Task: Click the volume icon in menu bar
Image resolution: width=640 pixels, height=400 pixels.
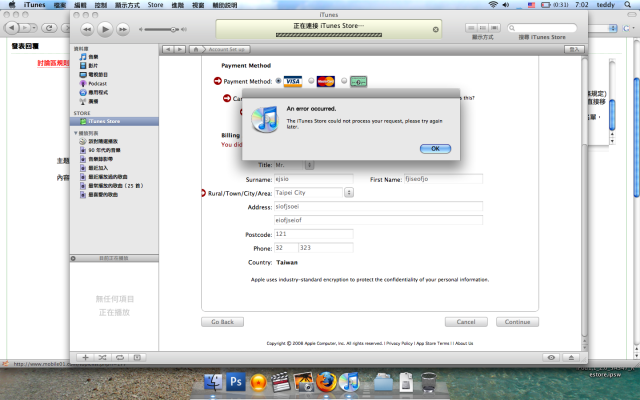Action: (506, 5)
